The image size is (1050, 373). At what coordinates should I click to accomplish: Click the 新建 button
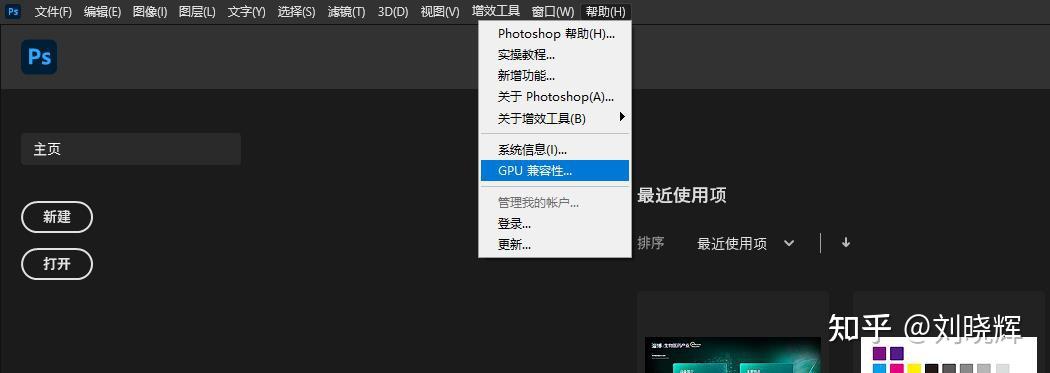[57, 217]
